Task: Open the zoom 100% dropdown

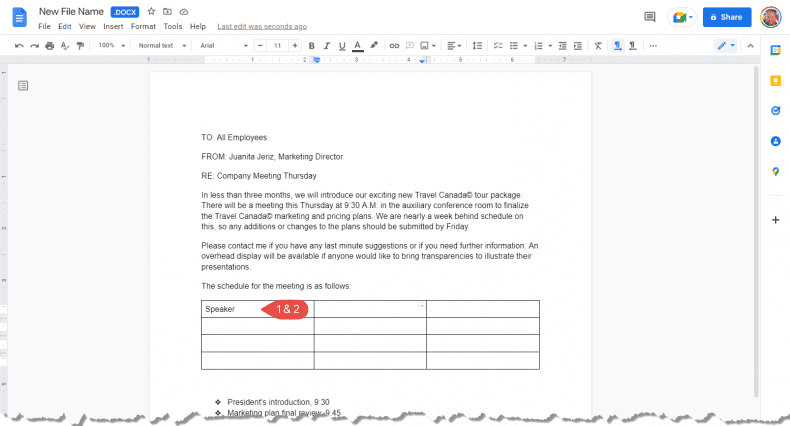Action: (110, 45)
